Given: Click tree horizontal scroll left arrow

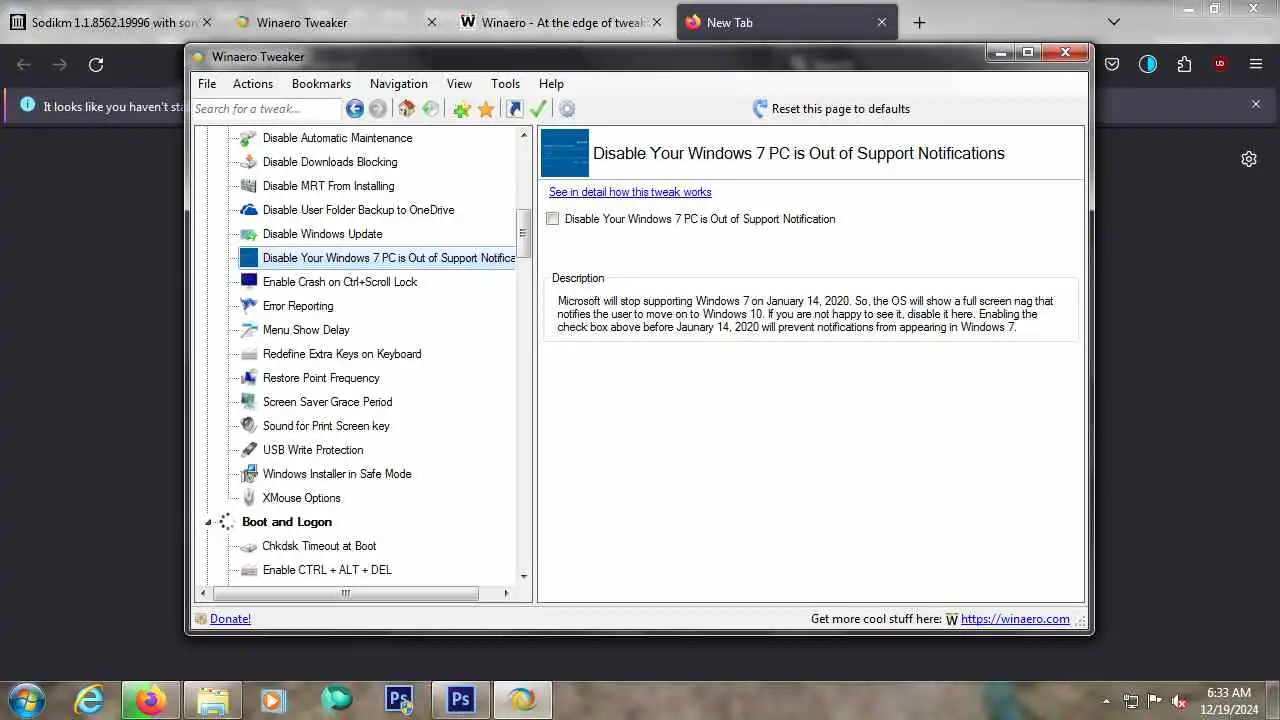Looking at the screenshot, I should tap(203, 593).
